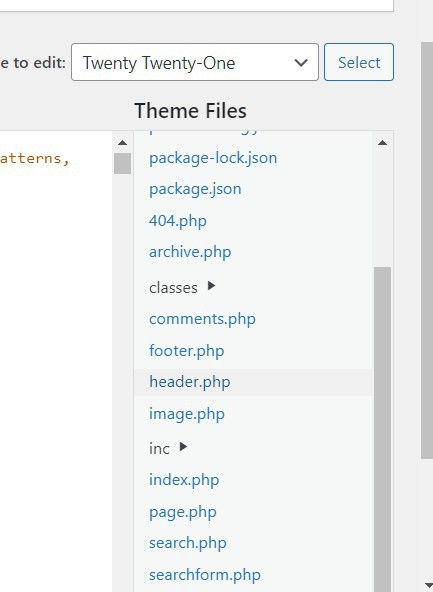433x592 pixels.
Task: Open the theme selection dropdown Twenty Twenty-One
Action: pos(195,62)
